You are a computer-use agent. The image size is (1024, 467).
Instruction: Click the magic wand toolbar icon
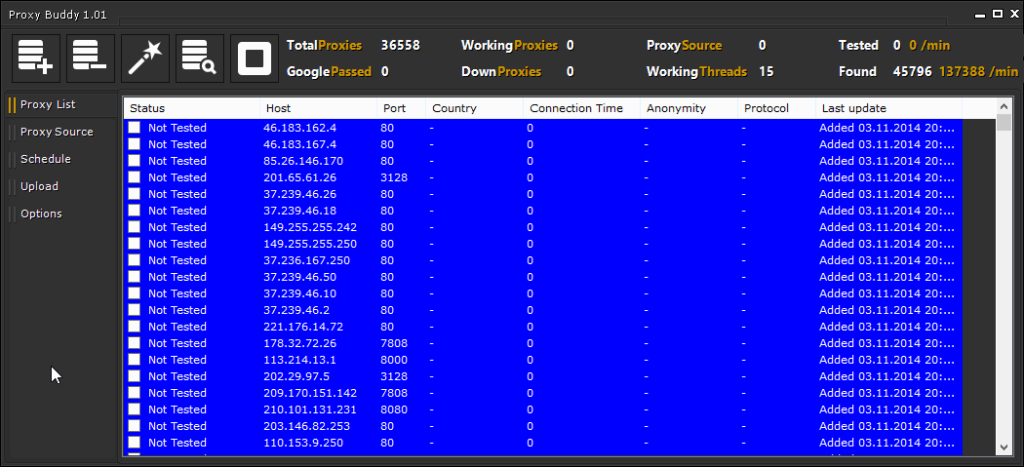[145, 58]
